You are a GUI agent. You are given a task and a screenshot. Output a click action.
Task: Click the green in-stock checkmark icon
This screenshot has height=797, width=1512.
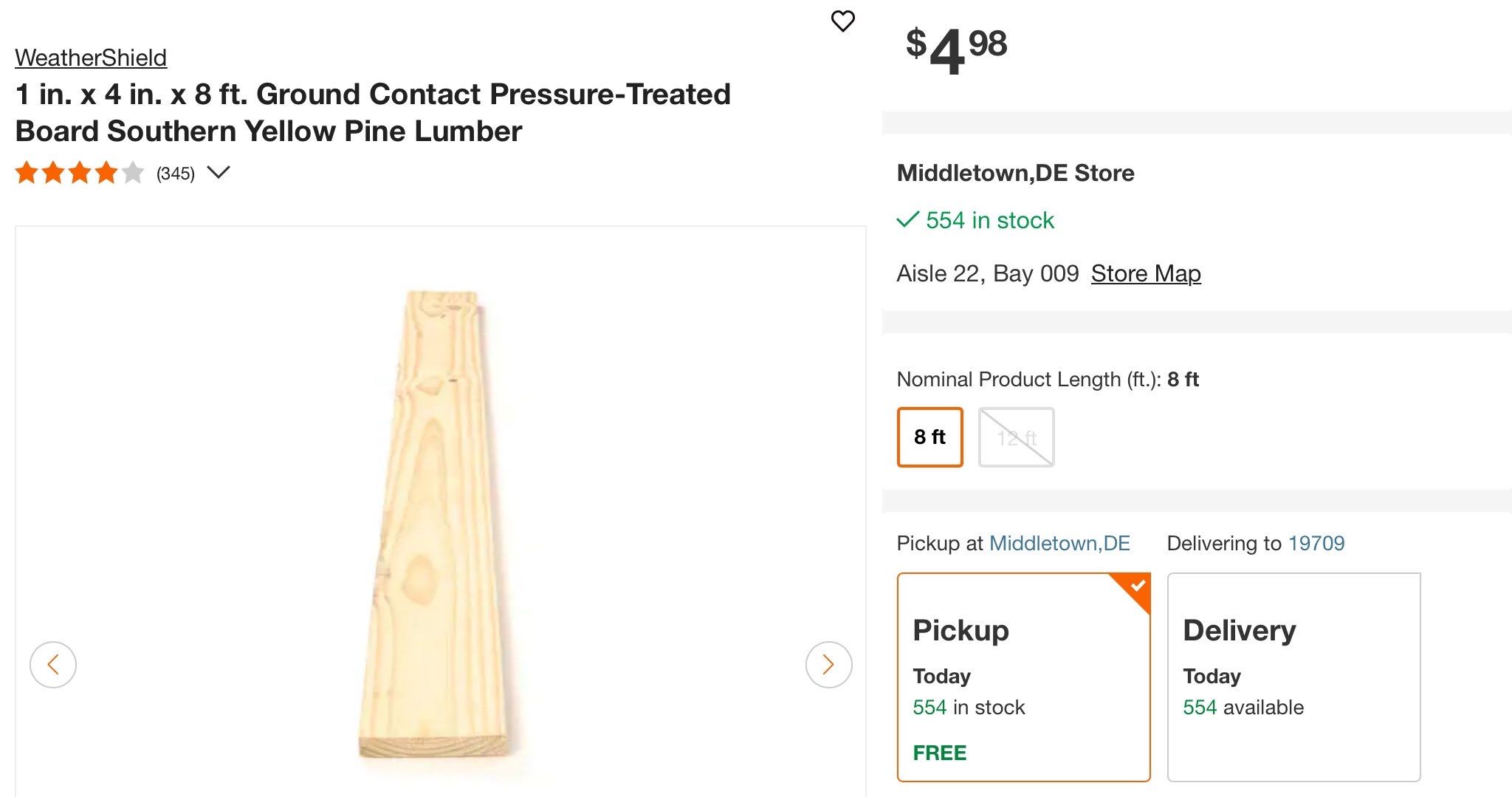click(x=907, y=220)
